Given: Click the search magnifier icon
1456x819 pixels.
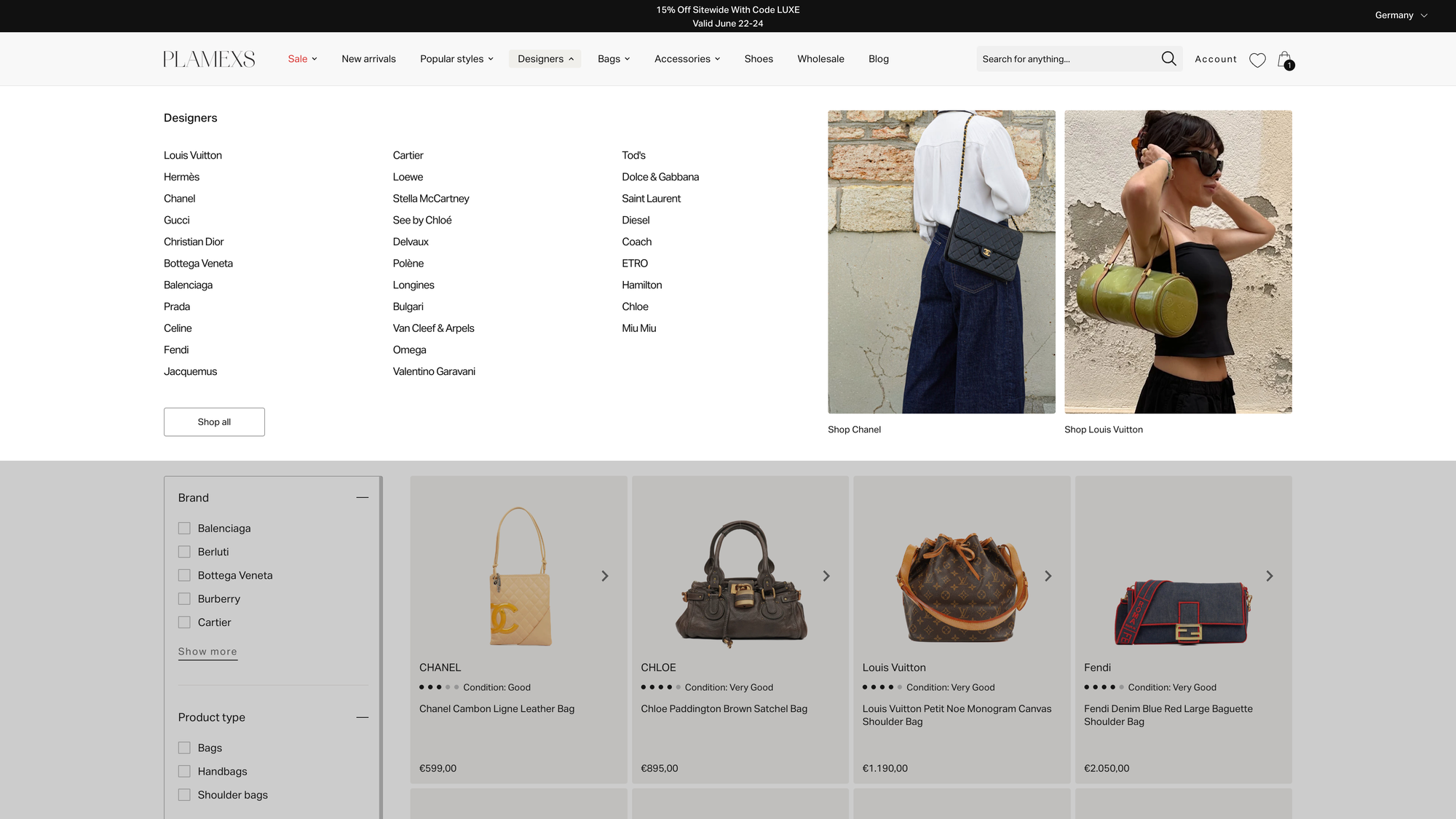Looking at the screenshot, I should (1168, 59).
